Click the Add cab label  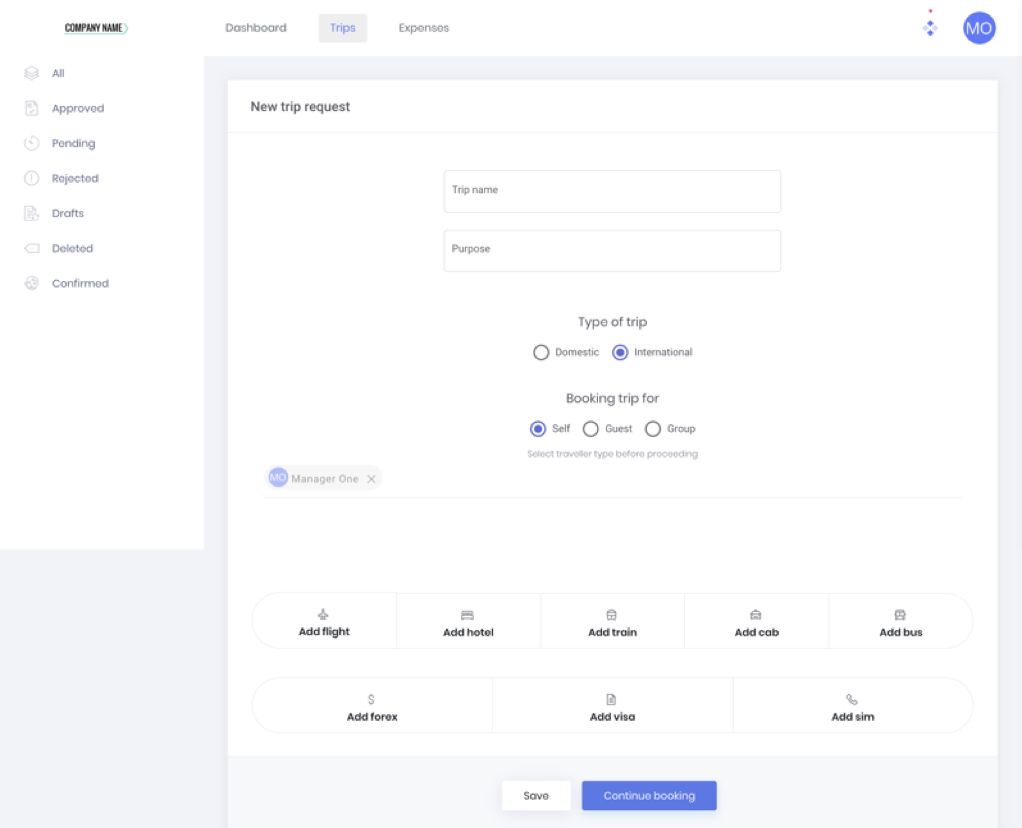click(x=756, y=632)
